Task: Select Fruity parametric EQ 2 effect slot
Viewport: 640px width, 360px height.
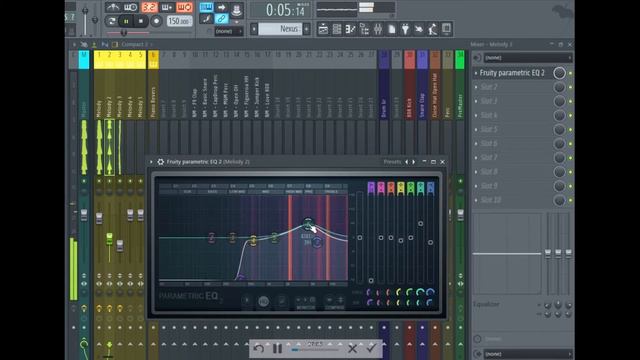Action: [512, 73]
